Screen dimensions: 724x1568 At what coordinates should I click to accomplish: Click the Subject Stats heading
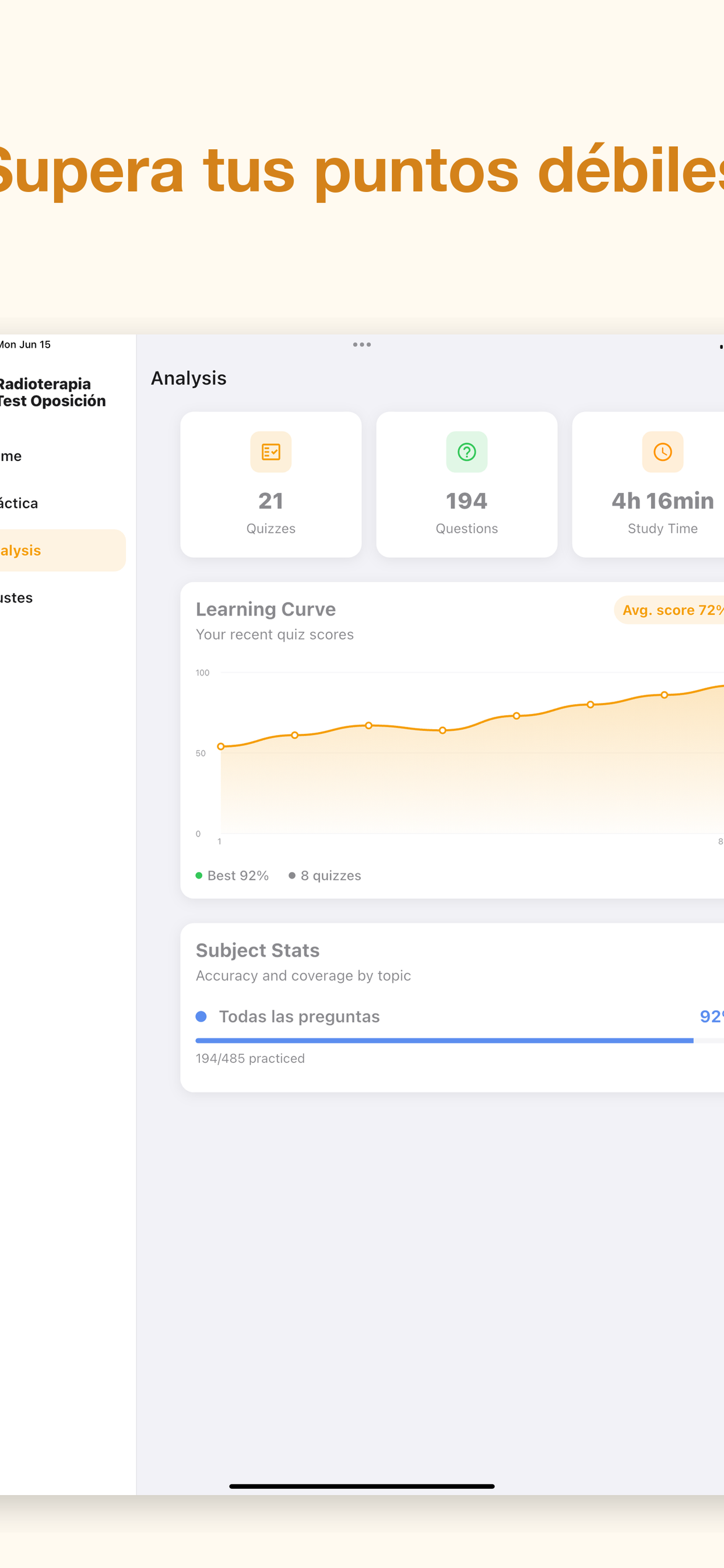coord(257,950)
